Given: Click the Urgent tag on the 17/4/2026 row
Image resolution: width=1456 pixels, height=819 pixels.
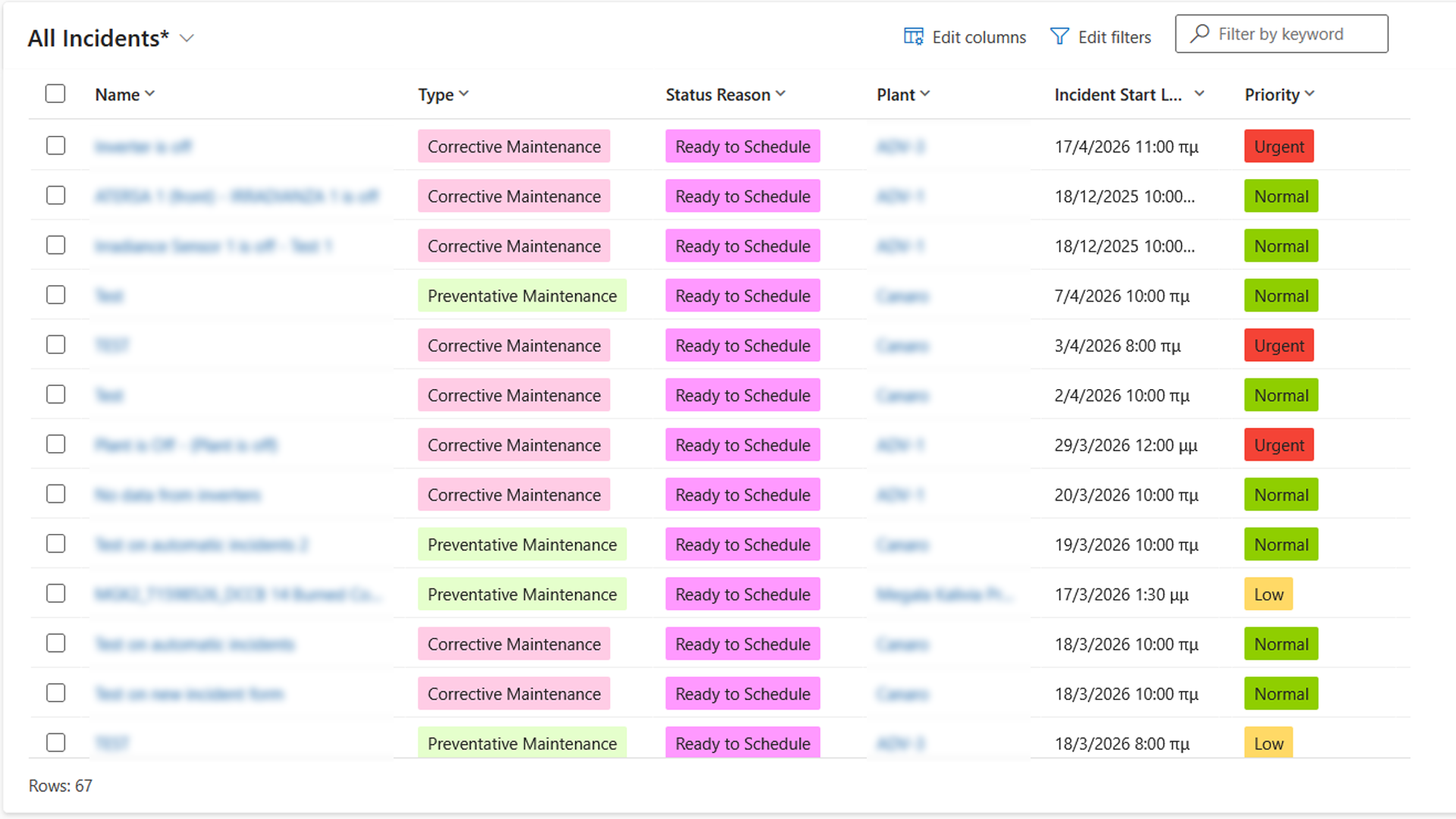Looking at the screenshot, I should click(x=1279, y=146).
